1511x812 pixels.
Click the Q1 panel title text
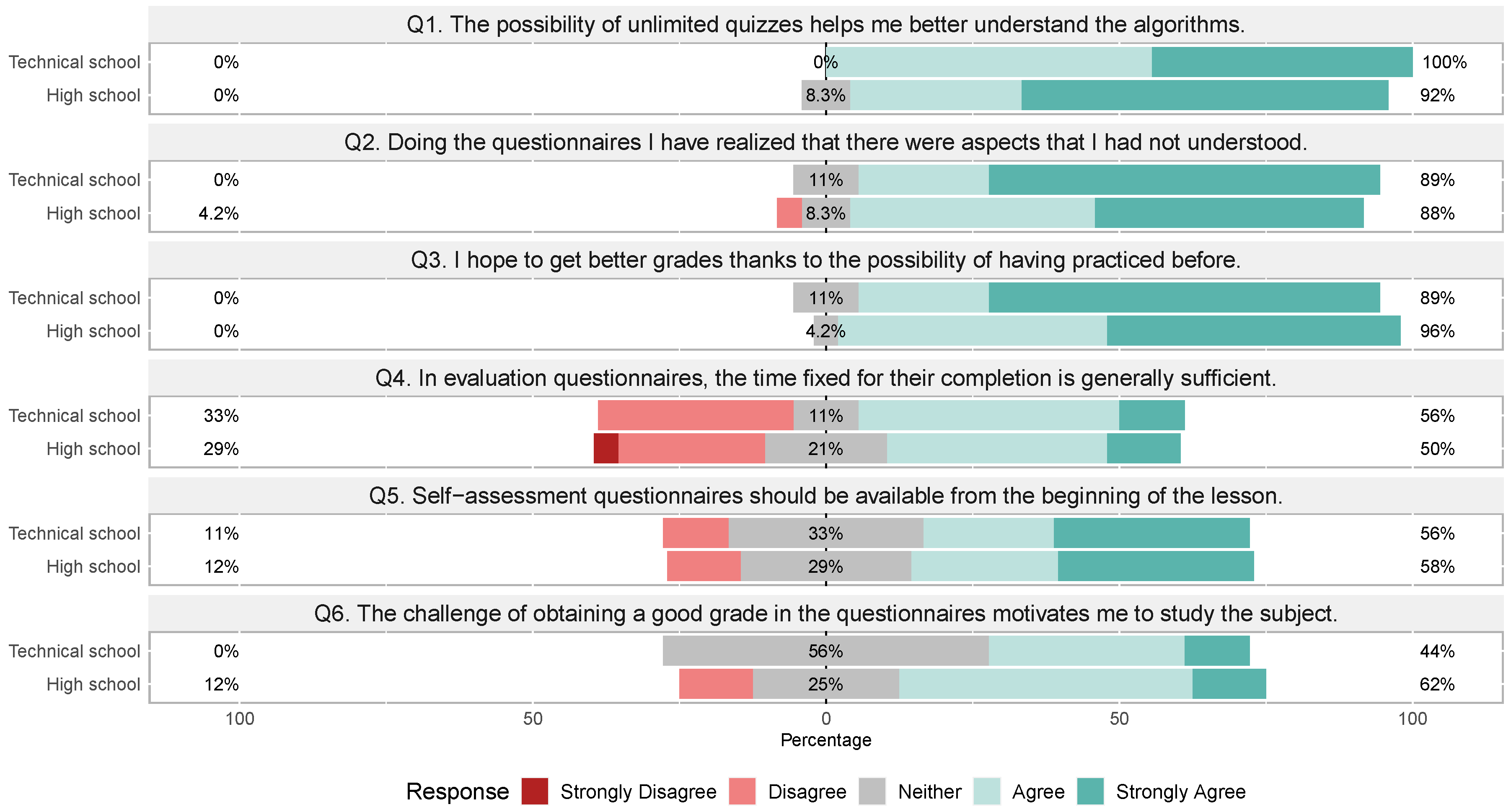tap(825, 25)
